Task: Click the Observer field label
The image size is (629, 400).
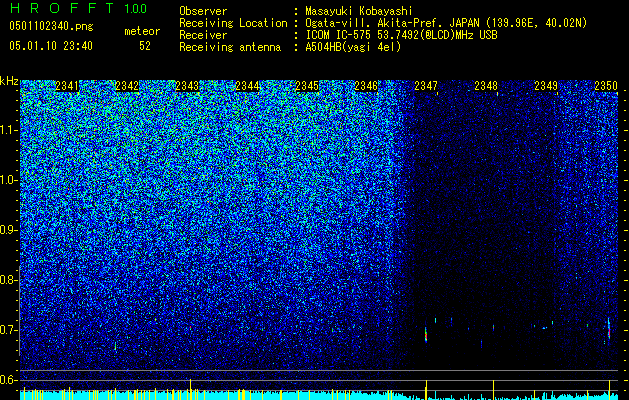Action: click(x=203, y=11)
